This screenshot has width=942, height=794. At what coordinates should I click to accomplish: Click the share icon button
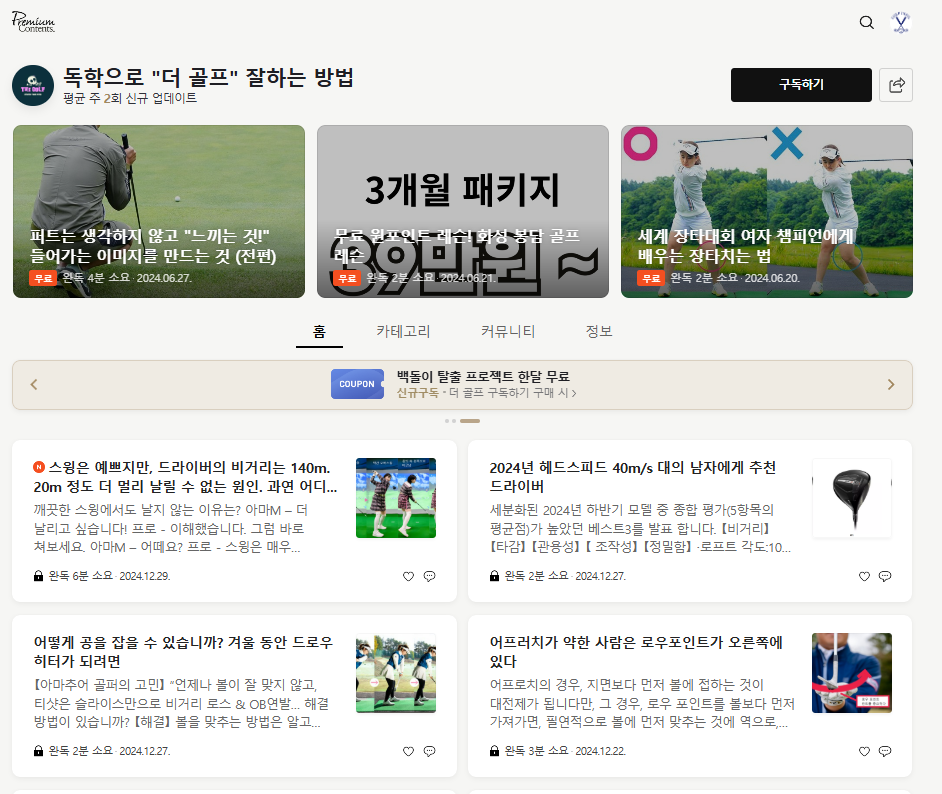[896, 85]
